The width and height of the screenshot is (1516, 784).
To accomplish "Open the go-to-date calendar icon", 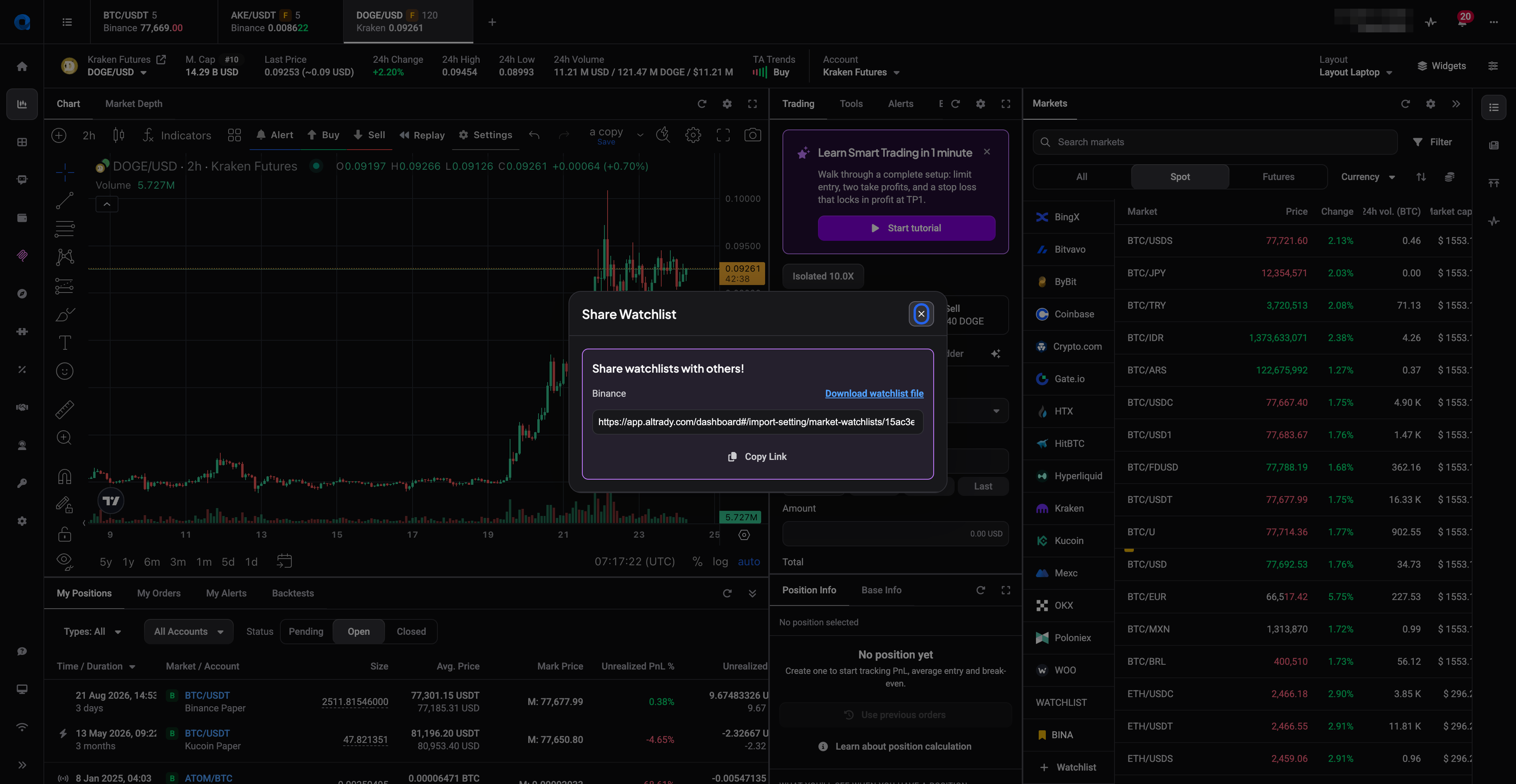I will [284, 561].
